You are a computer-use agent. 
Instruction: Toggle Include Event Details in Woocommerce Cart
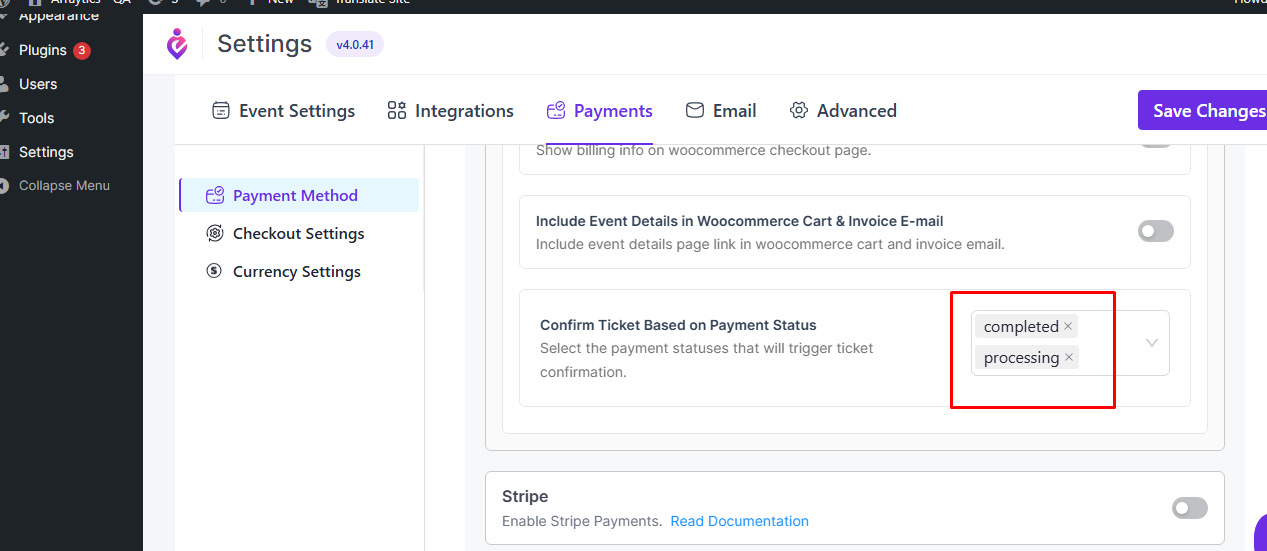tap(1155, 232)
